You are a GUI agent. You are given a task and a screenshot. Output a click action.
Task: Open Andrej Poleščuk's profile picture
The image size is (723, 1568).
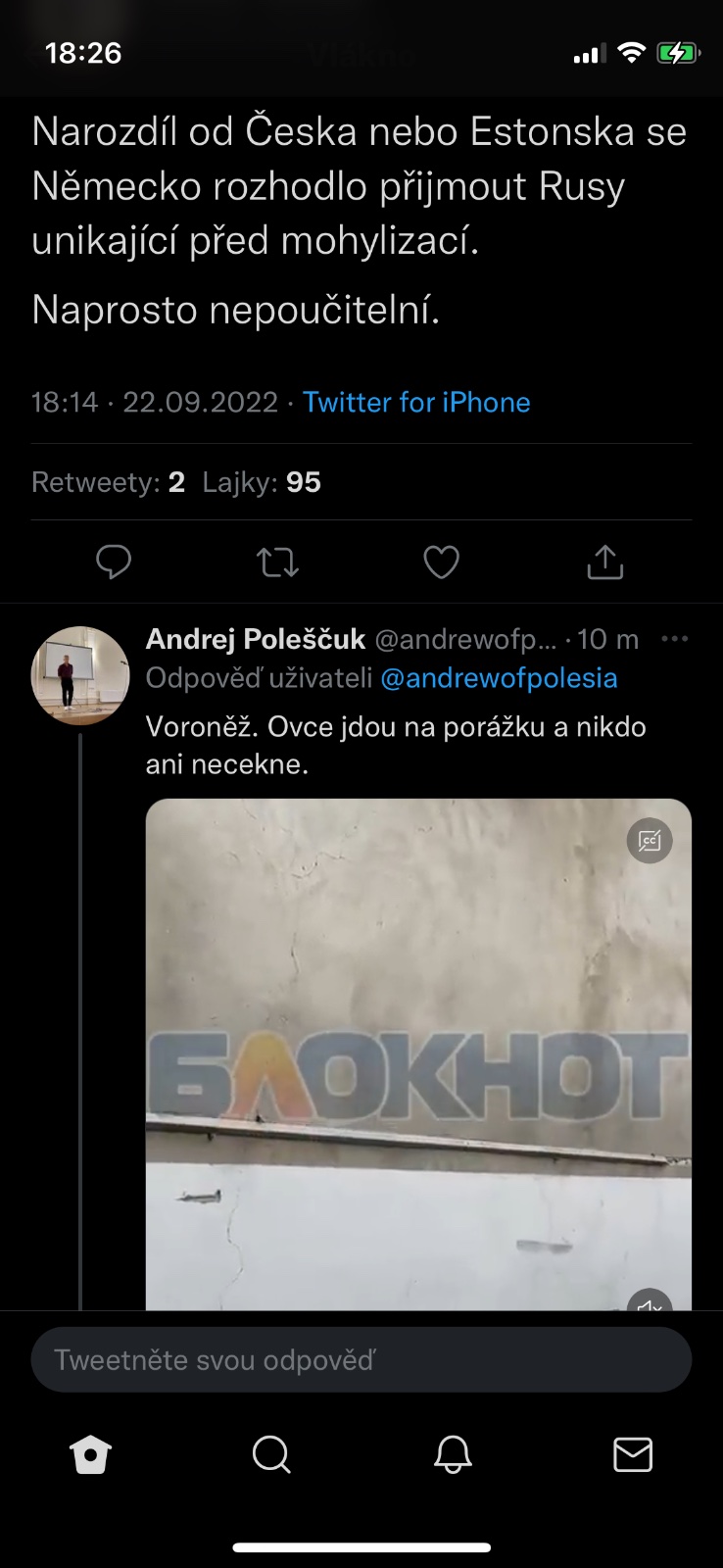coord(80,675)
